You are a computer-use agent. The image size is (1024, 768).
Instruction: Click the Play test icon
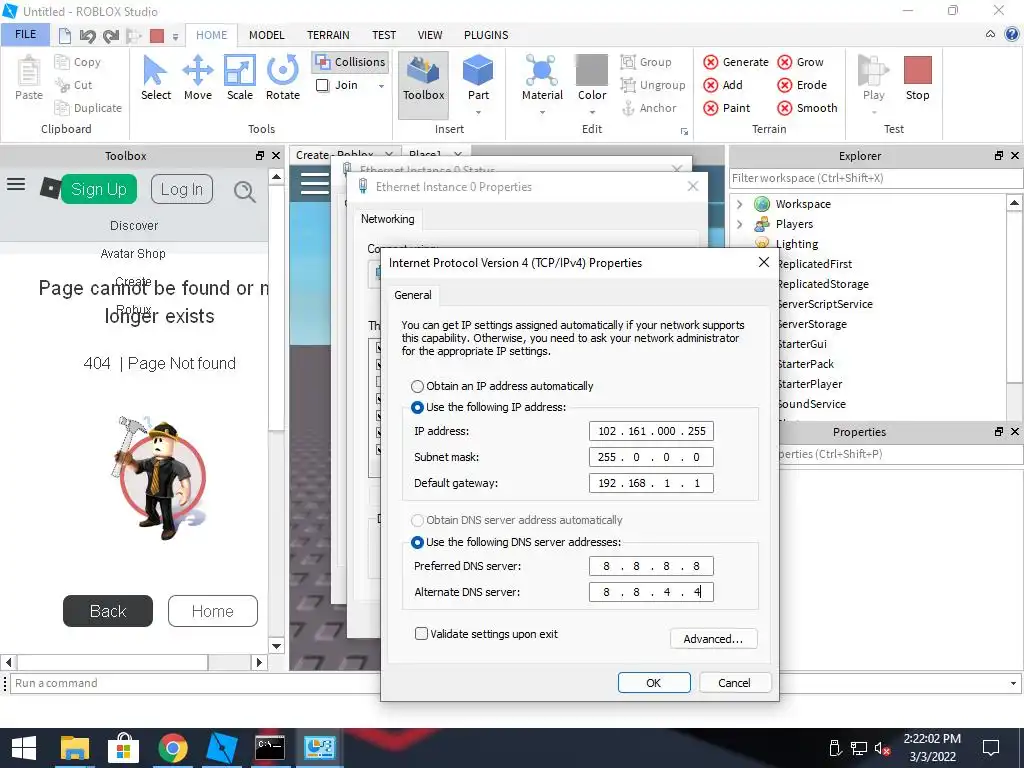click(873, 70)
